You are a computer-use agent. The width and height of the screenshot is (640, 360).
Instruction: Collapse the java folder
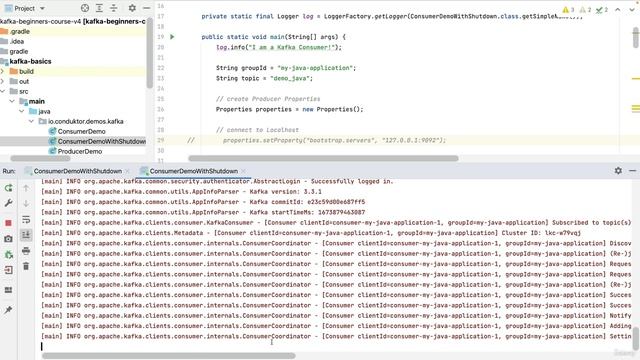tap(22, 111)
